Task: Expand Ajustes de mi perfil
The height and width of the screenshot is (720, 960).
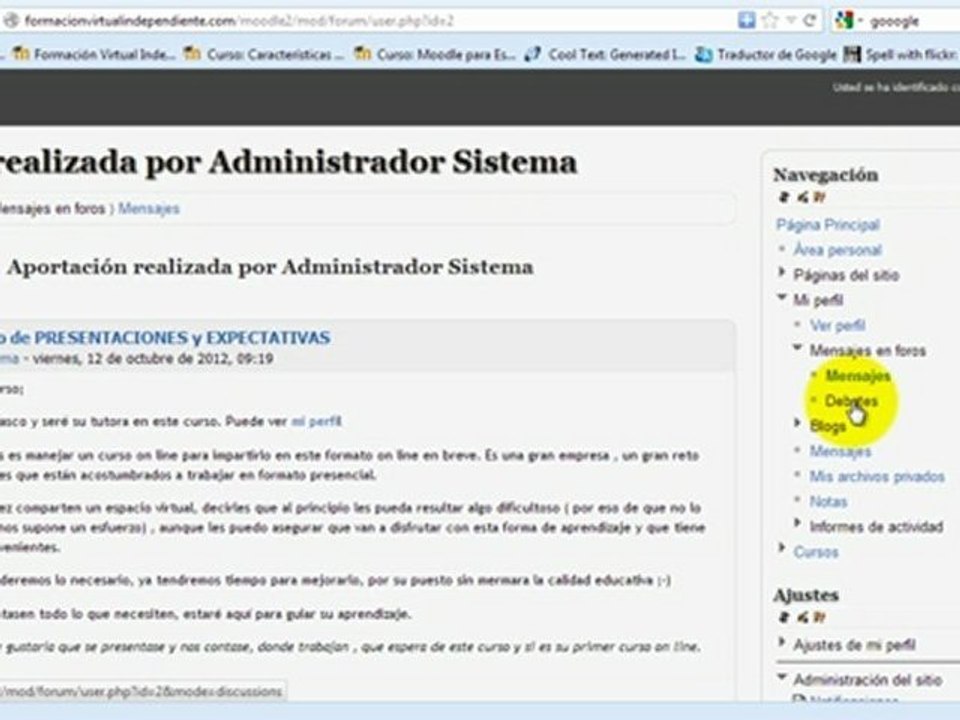Action: (782, 642)
